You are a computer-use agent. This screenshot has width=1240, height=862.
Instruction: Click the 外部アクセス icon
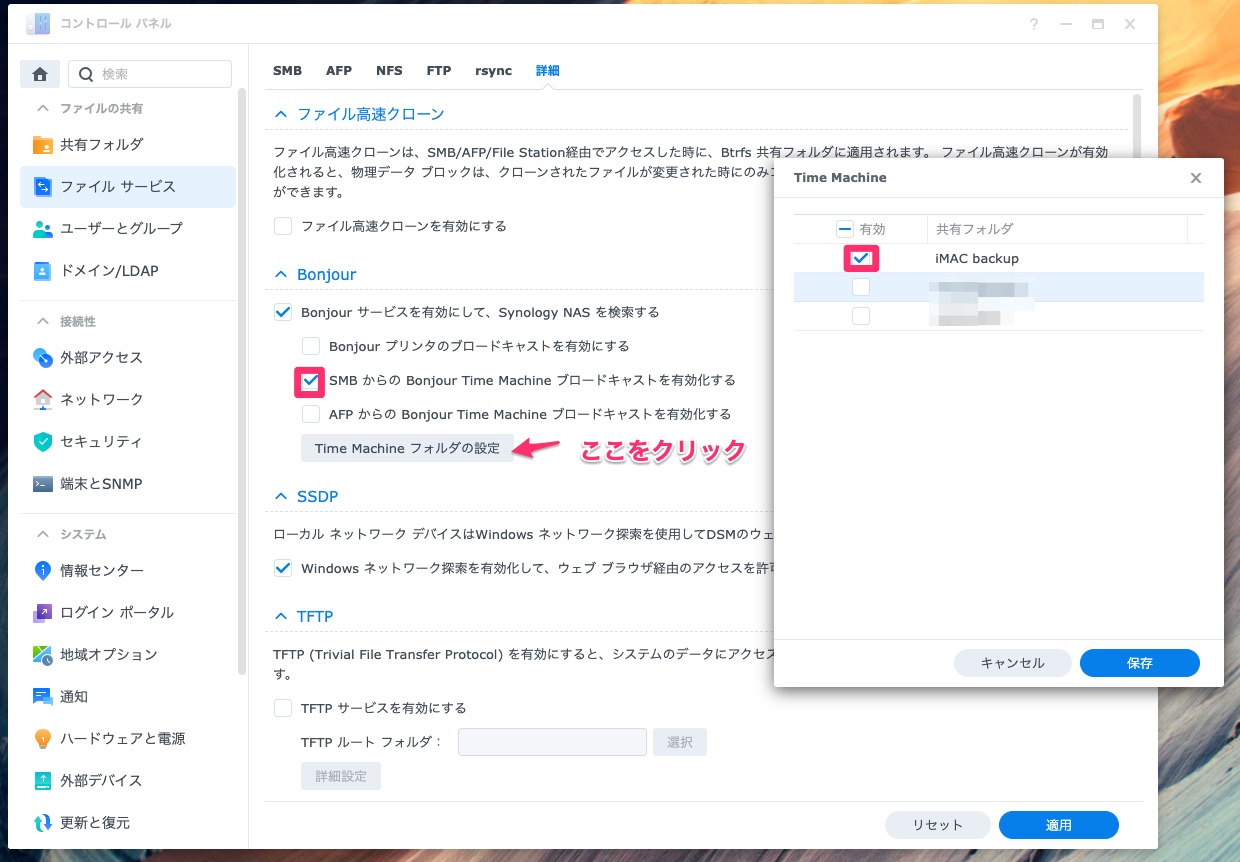pyautogui.click(x=43, y=357)
